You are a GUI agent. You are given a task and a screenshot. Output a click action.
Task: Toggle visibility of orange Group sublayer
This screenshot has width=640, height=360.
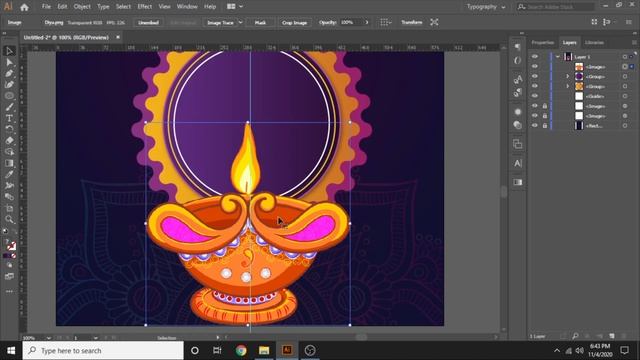point(535,86)
